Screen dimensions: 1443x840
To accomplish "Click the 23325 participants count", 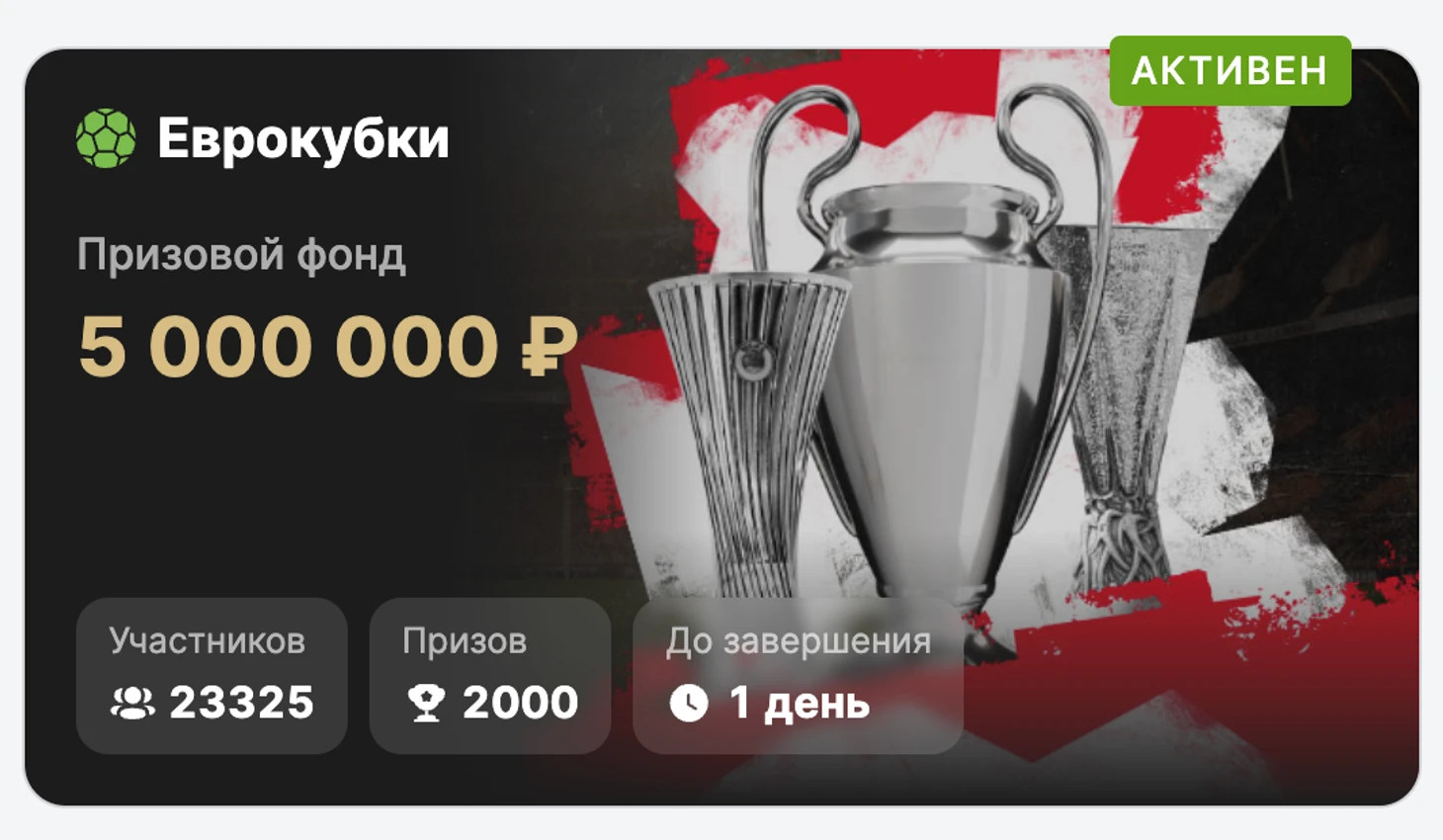I will [x=241, y=703].
